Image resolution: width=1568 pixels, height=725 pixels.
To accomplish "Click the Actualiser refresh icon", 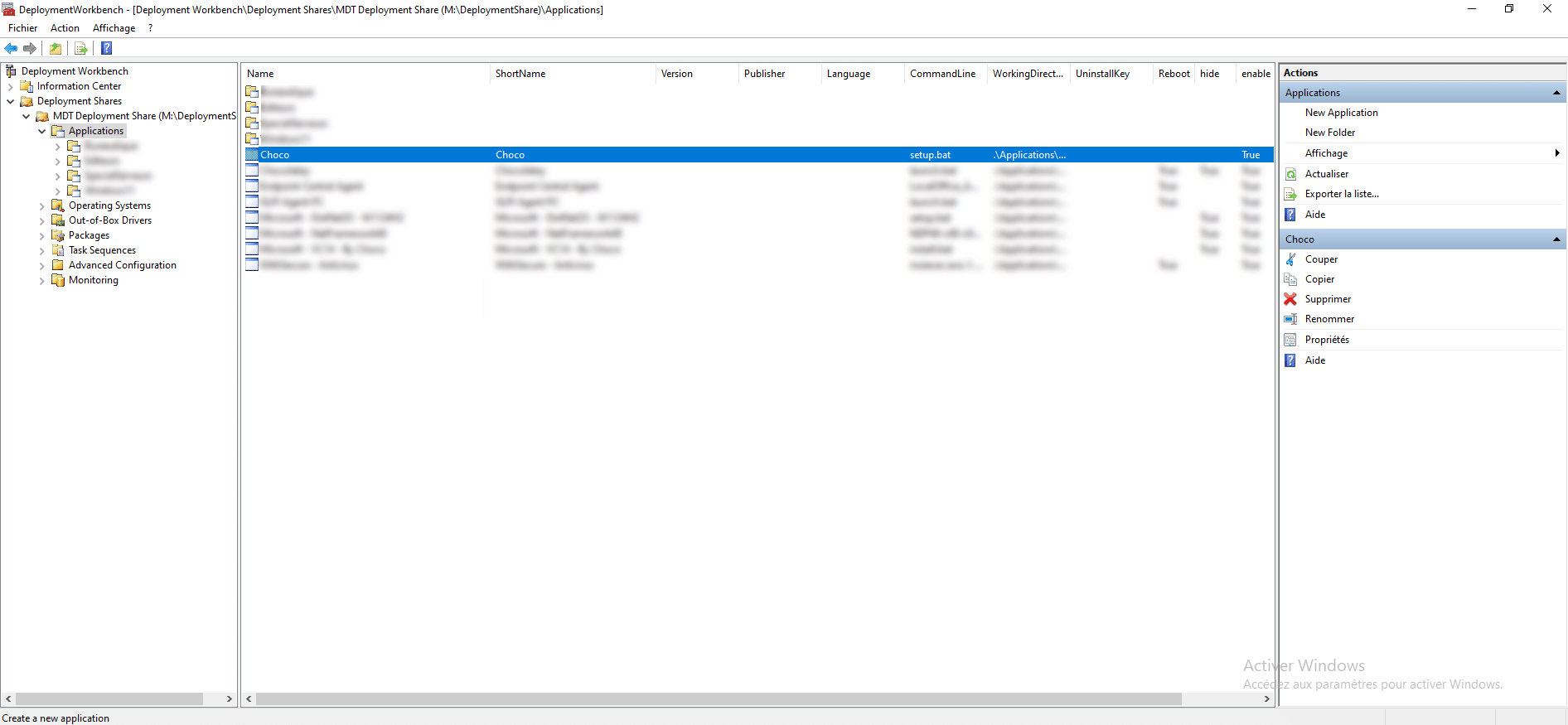I will [1290, 174].
